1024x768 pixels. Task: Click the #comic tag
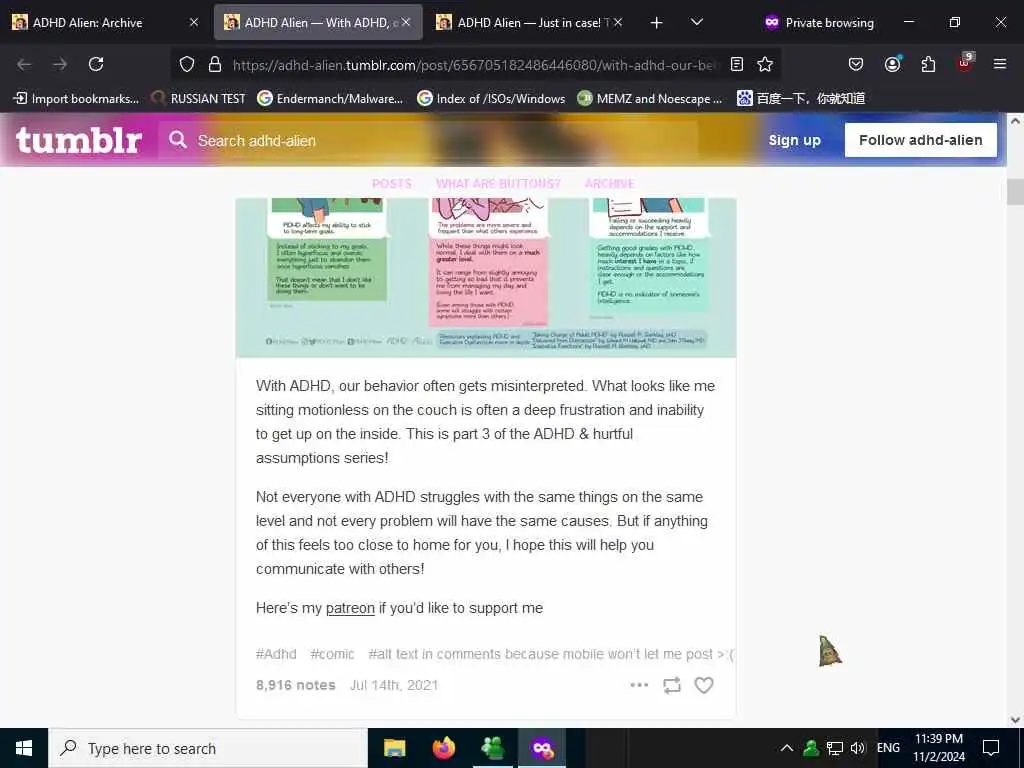pos(332,654)
